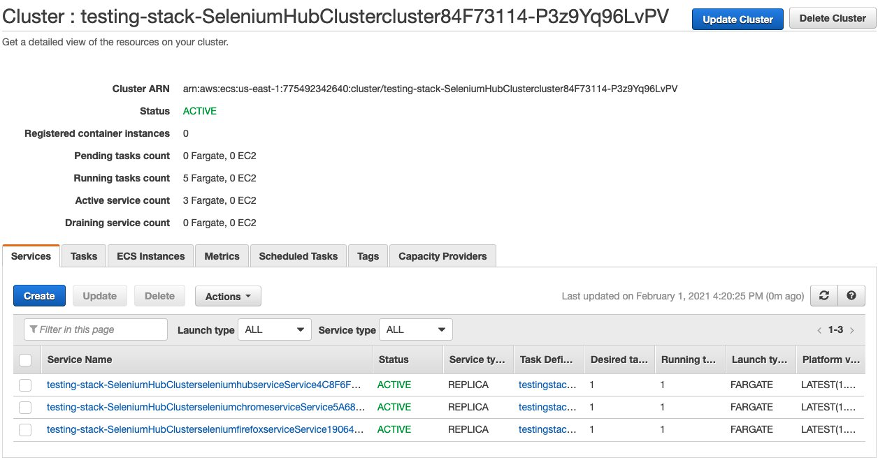Click the greyed-out Update service button
The image size is (879, 460).
(x=100, y=296)
